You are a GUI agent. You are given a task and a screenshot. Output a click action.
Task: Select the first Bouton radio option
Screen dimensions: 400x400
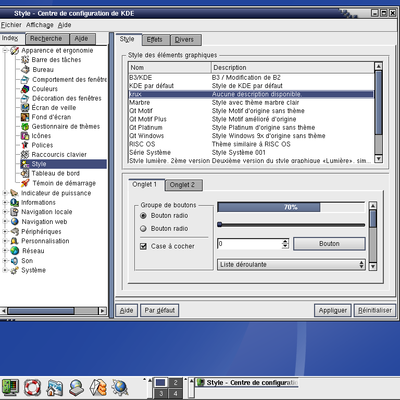pyautogui.click(x=143, y=216)
